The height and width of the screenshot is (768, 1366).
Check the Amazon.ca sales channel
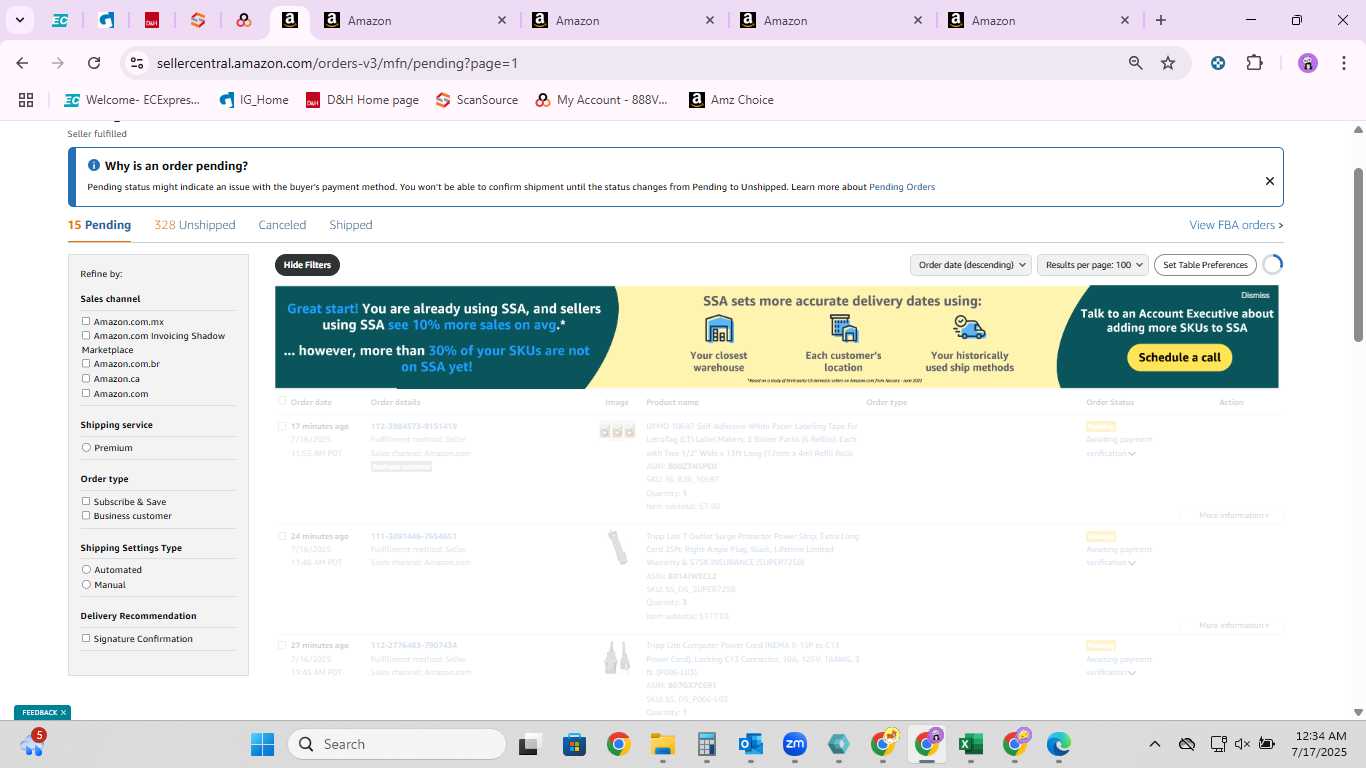pyautogui.click(x=86, y=378)
